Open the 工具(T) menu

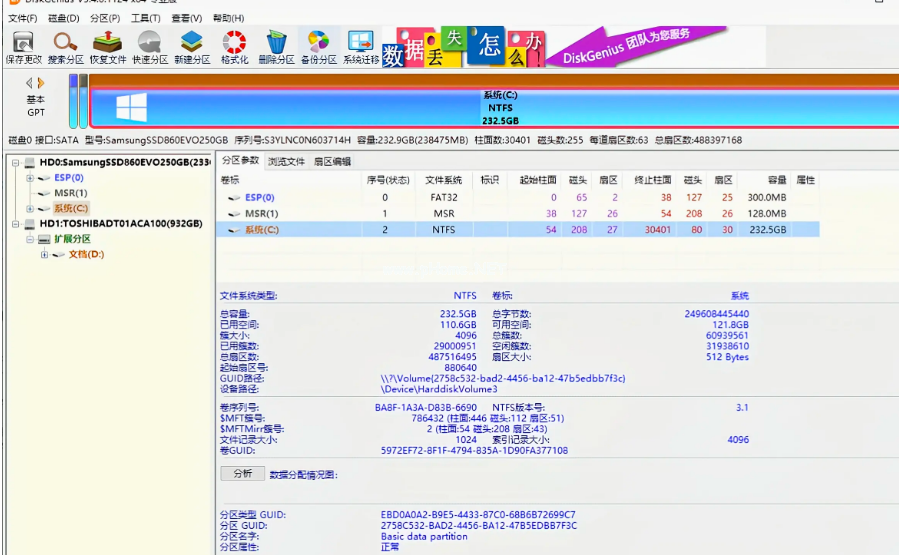[x=145, y=18]
